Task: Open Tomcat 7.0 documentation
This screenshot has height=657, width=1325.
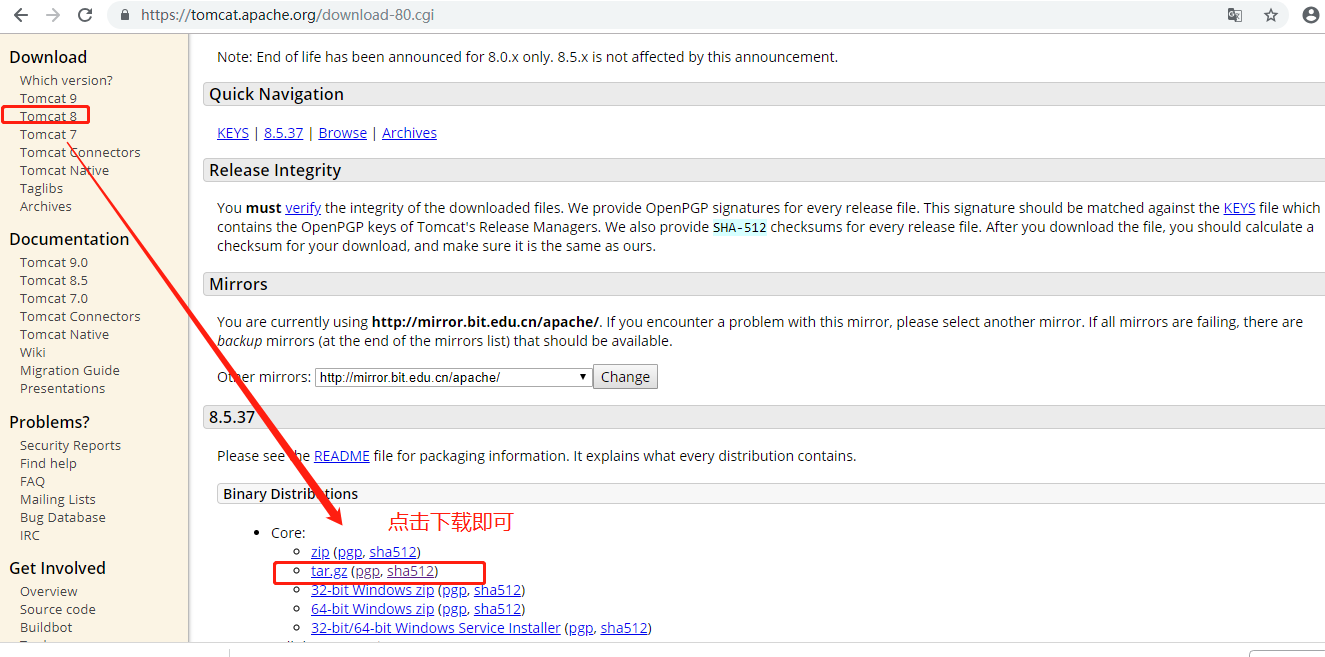Action: pyautogui.click(x=54, y=298)
